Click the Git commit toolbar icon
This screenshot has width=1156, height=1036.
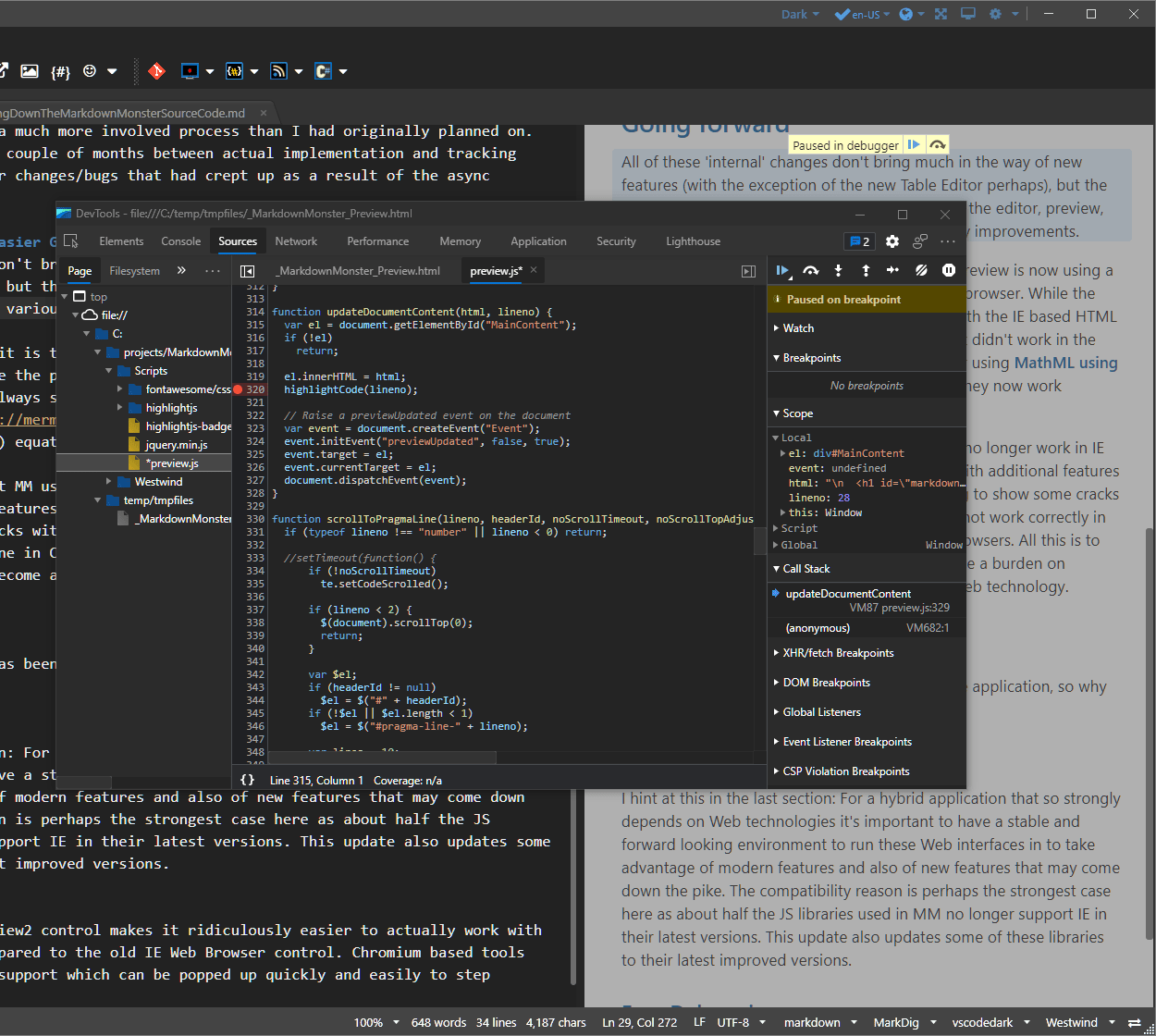click(x=157, y=71)
